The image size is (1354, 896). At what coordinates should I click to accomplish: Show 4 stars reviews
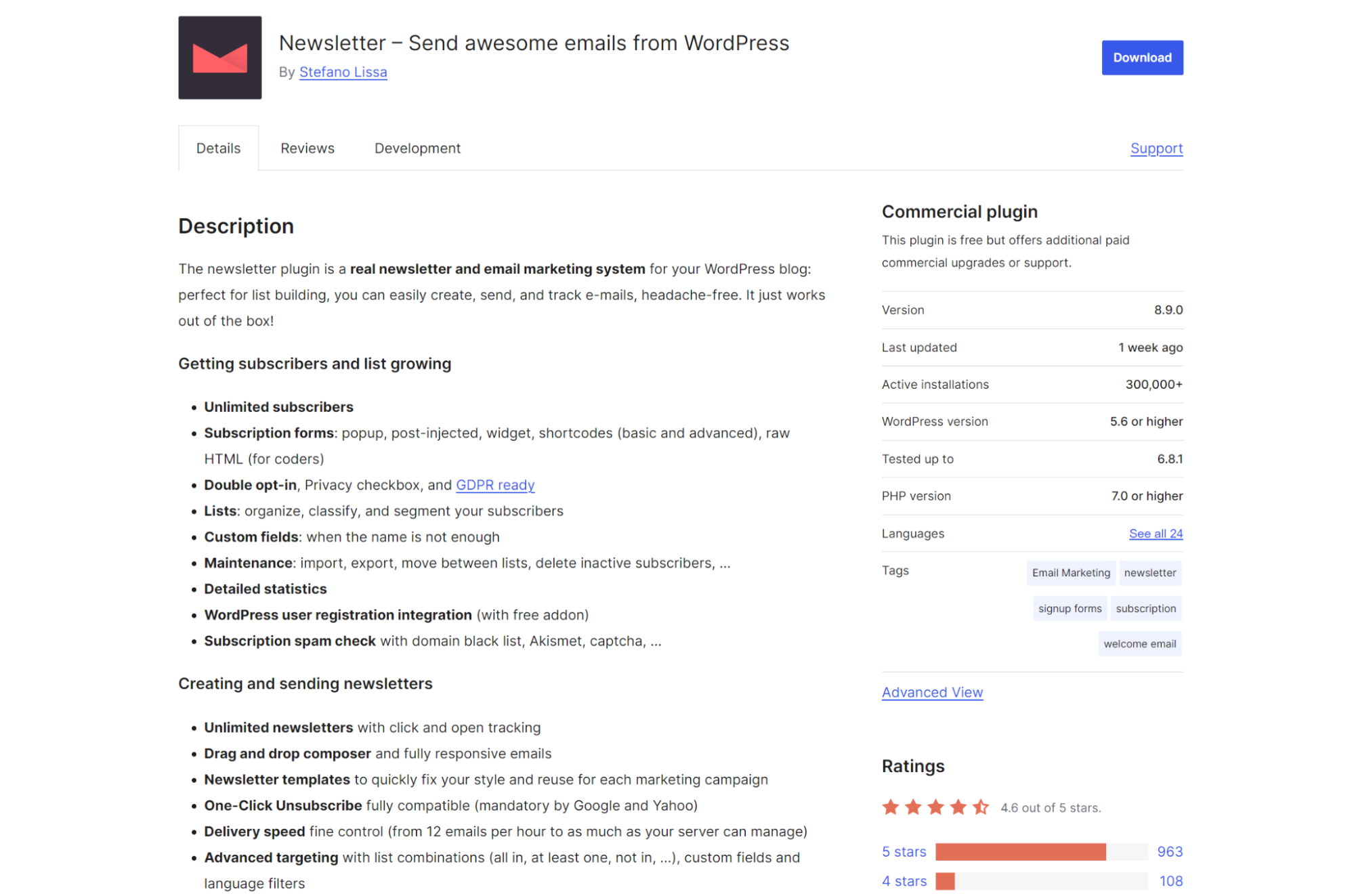pos(904,881)
